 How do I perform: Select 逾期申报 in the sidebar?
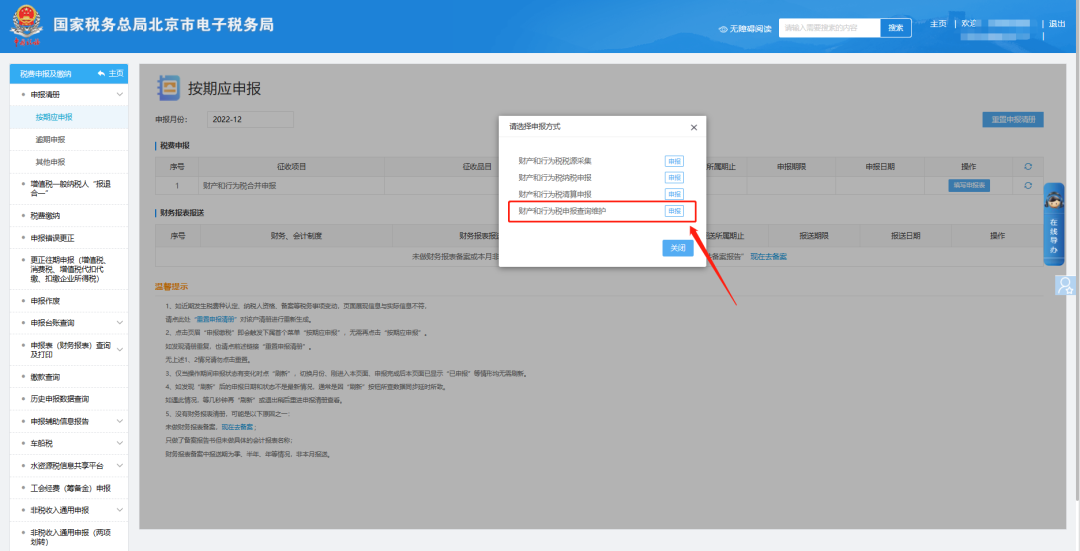(x=51, y=139)
